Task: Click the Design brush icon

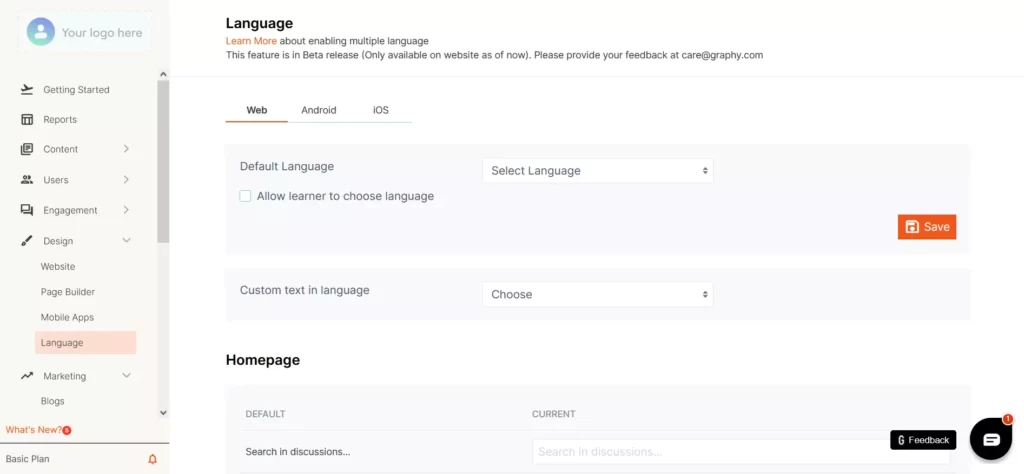Action: (27, 241)
